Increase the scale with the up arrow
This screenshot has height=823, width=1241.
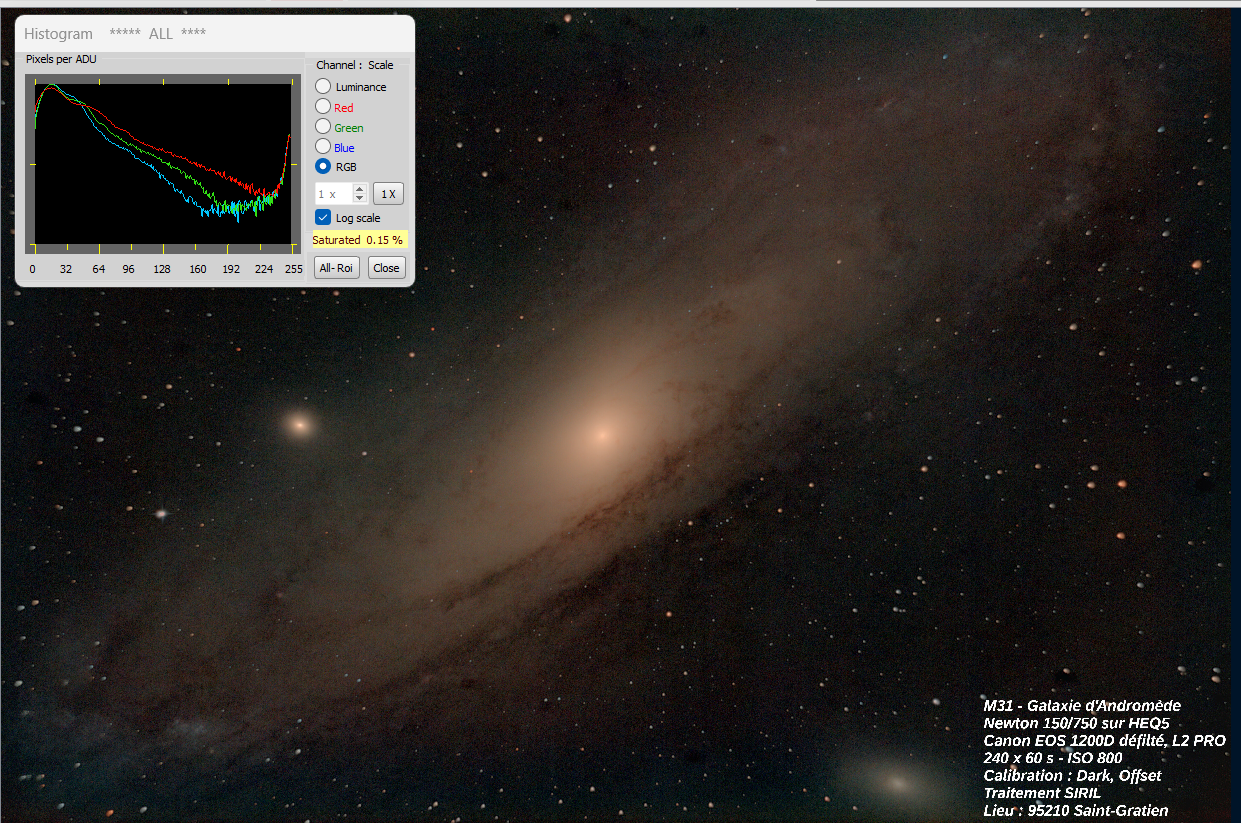(x=360, y=189)
